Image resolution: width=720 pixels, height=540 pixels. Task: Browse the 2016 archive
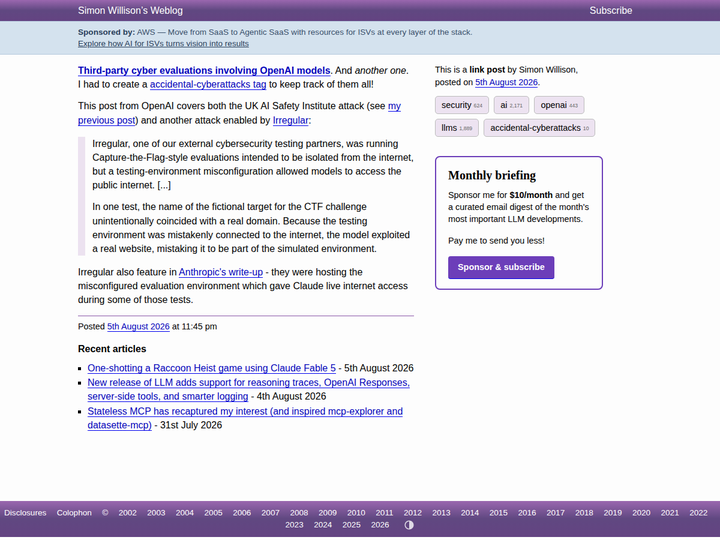527,513
